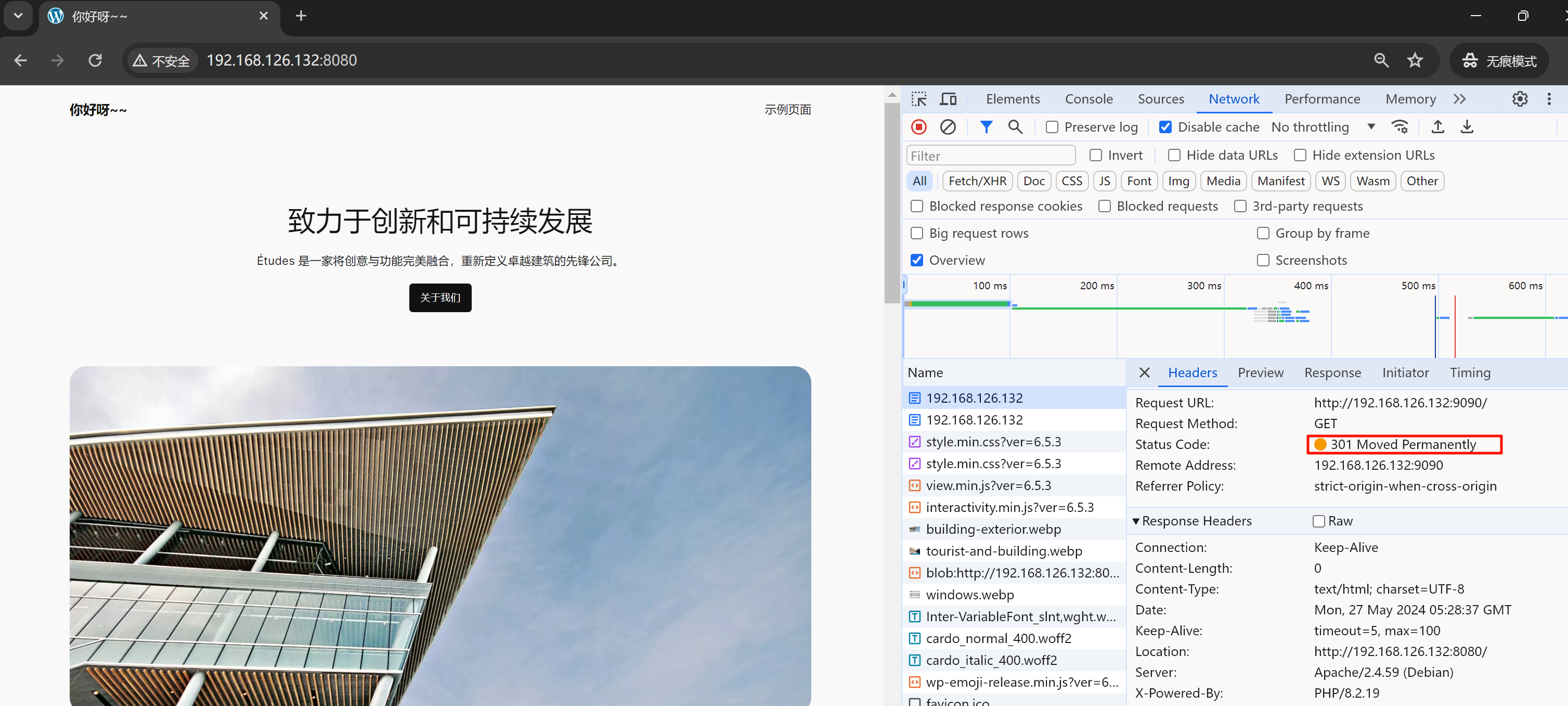Image resolution: width=1568 pixels, height=706 pixels.
Task: Open network conditions wifi icon
Action: coord(1399,127)
